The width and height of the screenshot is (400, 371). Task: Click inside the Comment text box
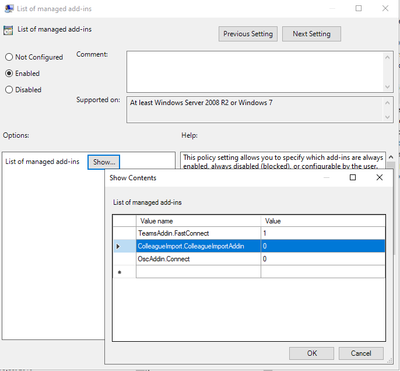coord(255,72)
